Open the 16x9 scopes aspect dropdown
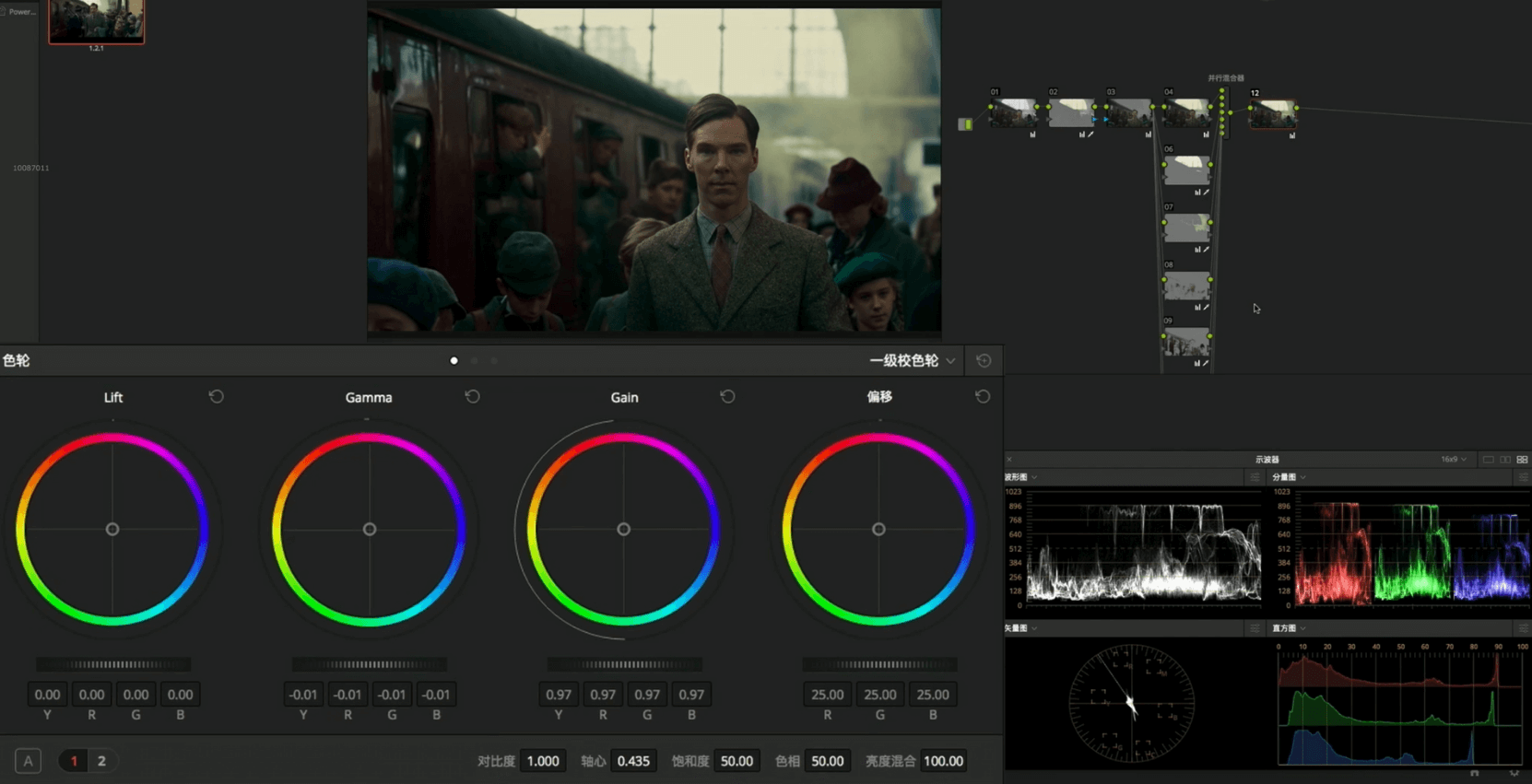 (1454, 459)
